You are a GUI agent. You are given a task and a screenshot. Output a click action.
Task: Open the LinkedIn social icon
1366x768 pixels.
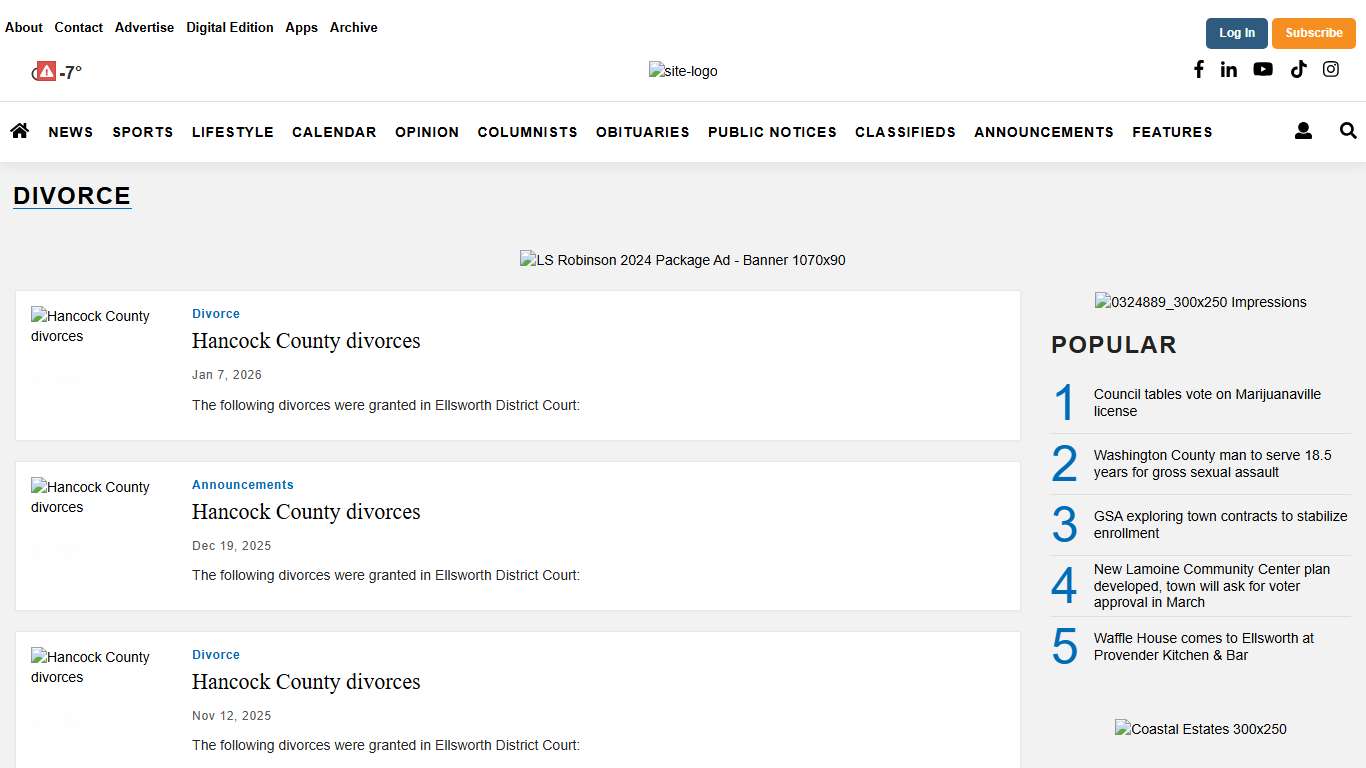click(x=1229, y=69)
